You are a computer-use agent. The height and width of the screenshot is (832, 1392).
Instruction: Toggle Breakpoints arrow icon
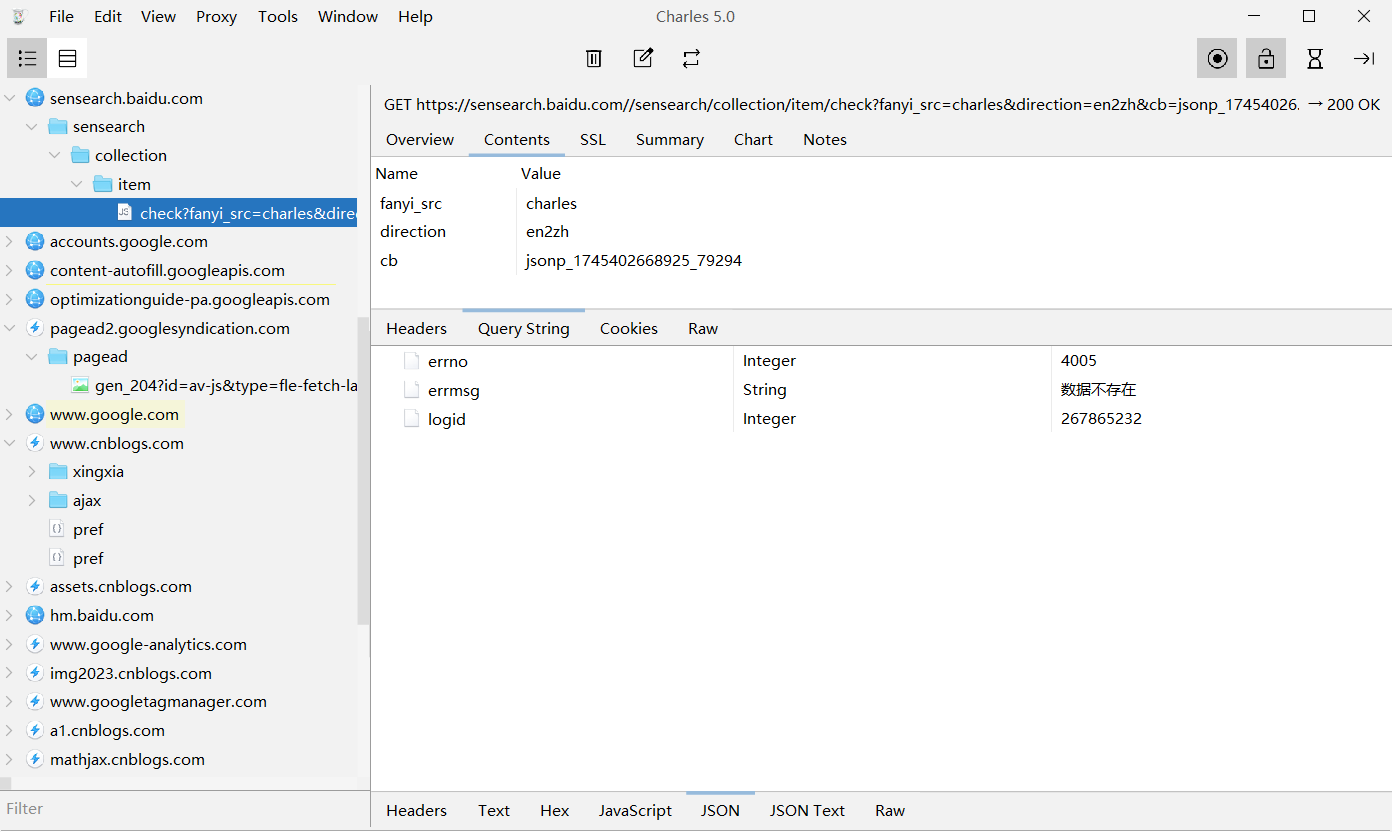click(1364, 59)
